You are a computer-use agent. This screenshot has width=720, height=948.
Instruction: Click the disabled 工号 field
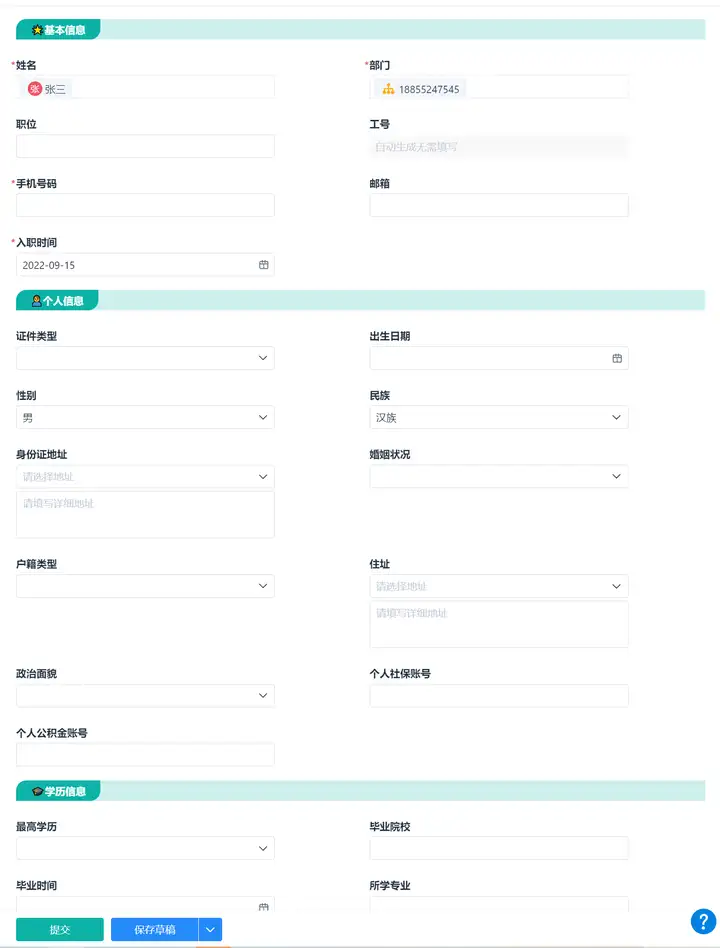coord(499,146)
